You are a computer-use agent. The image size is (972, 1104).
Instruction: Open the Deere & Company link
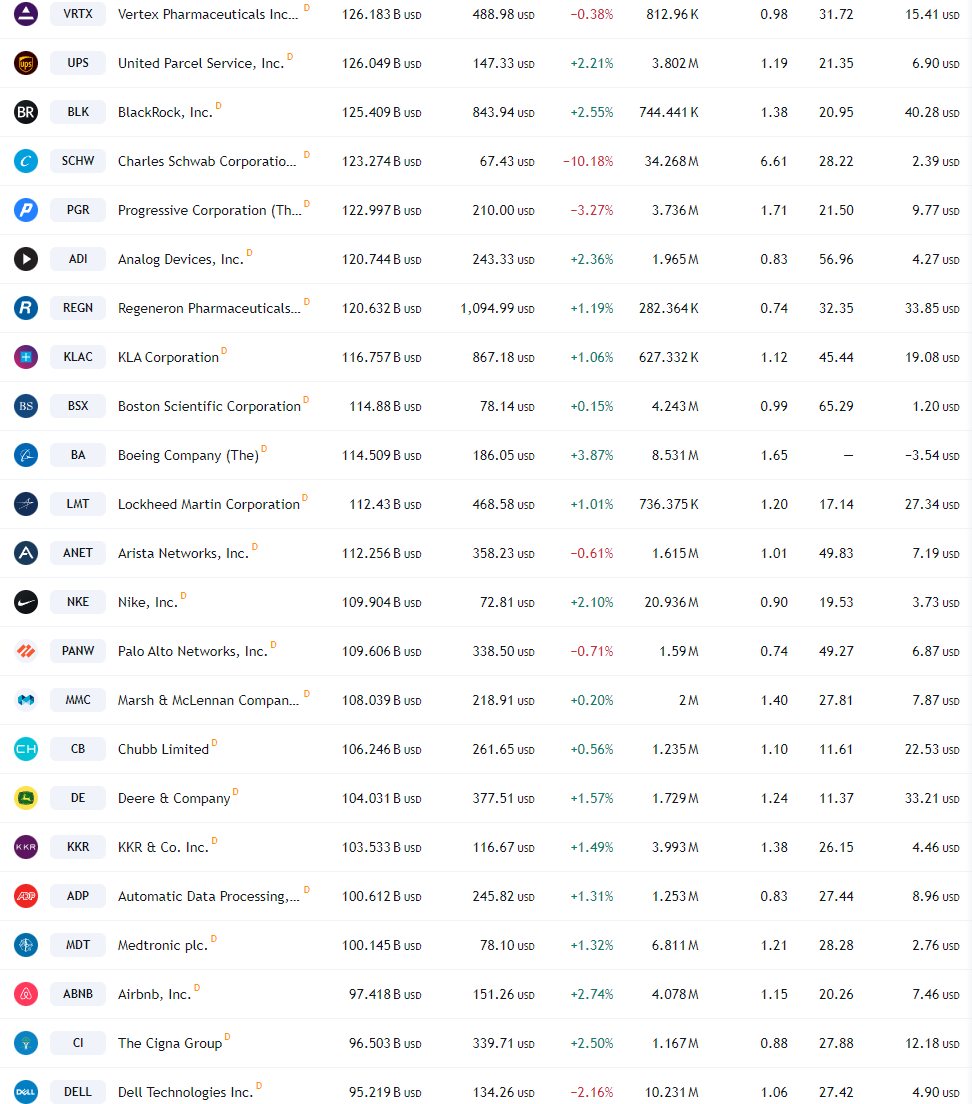[x=174, y=798]
